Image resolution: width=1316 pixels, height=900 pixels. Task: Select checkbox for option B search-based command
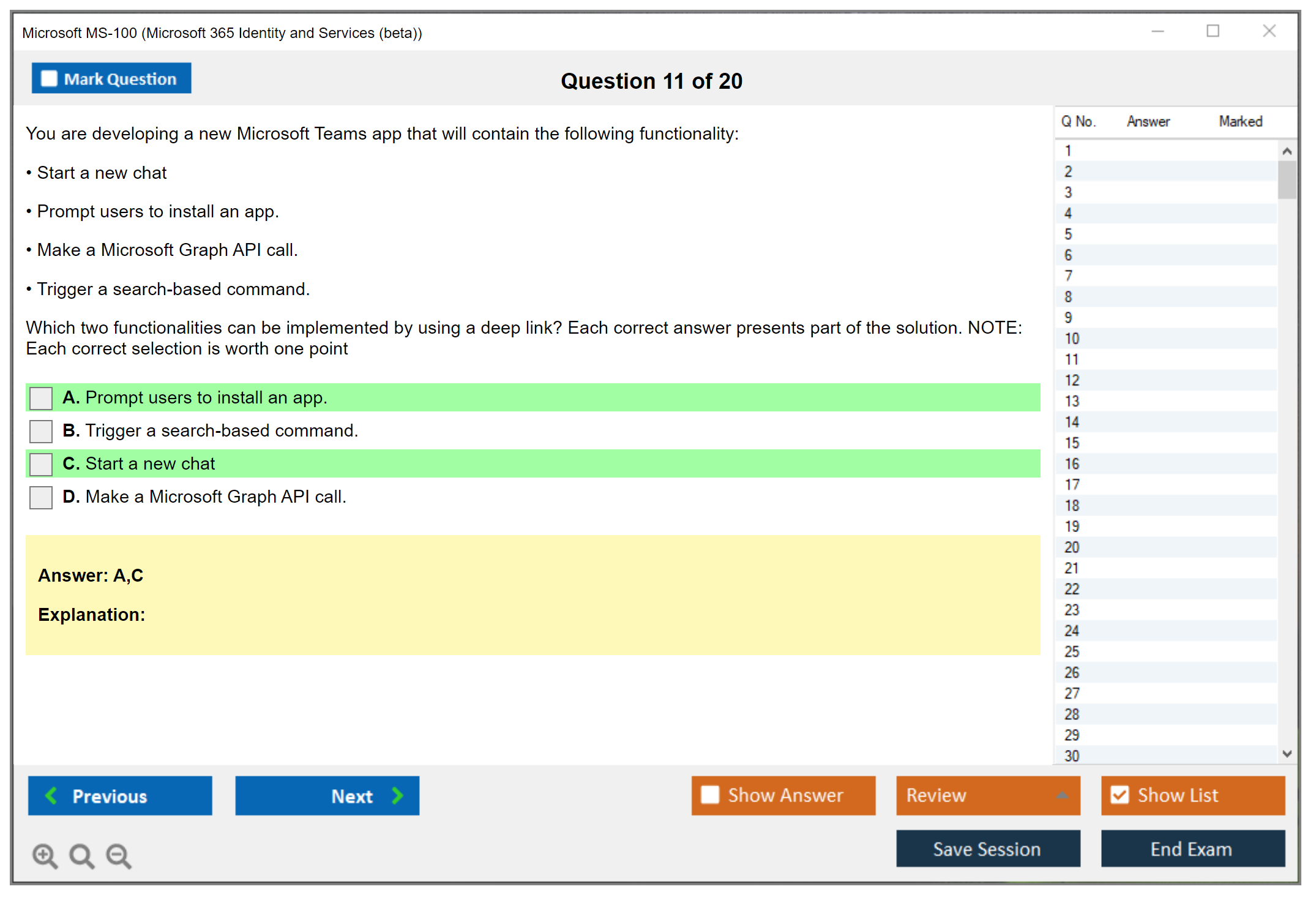click(41, 431)
